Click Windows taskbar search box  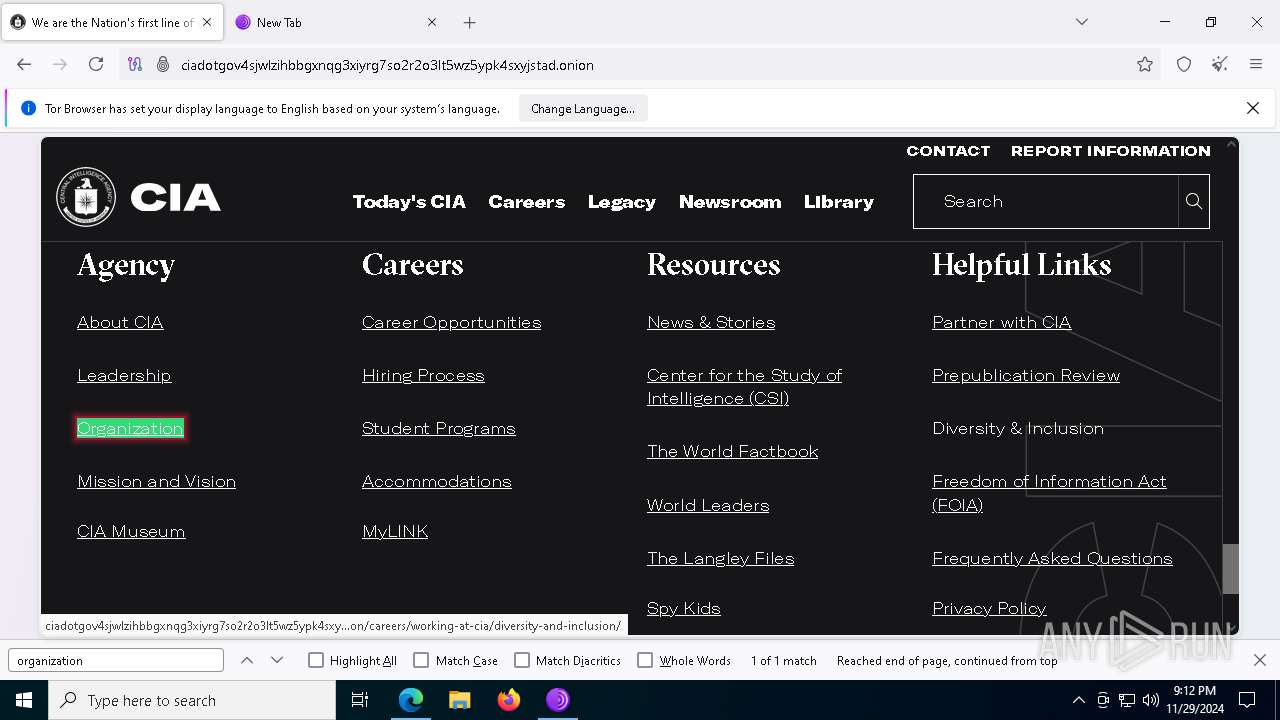click(x=192, y=700)
